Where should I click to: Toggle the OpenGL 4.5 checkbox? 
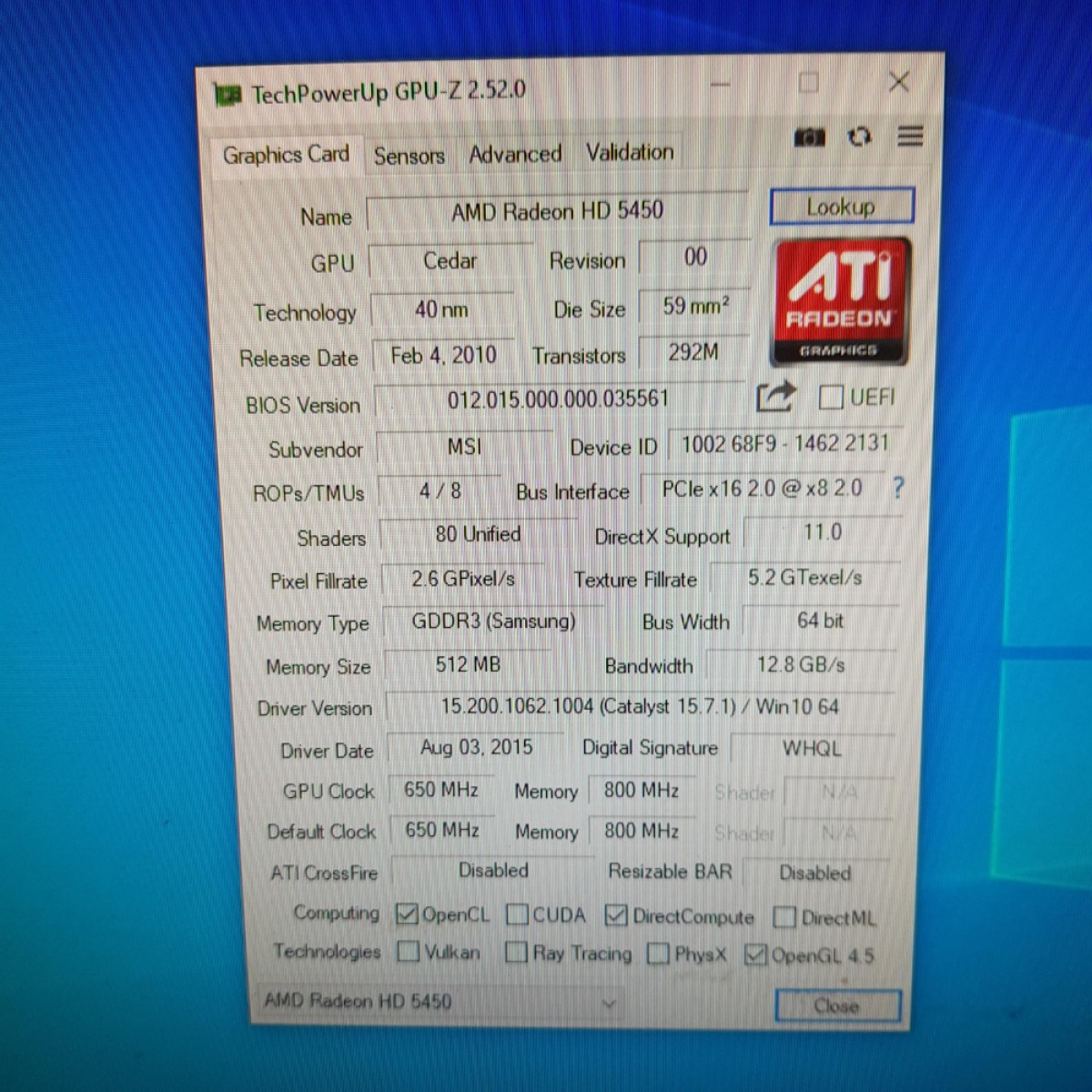coord(755,955)
